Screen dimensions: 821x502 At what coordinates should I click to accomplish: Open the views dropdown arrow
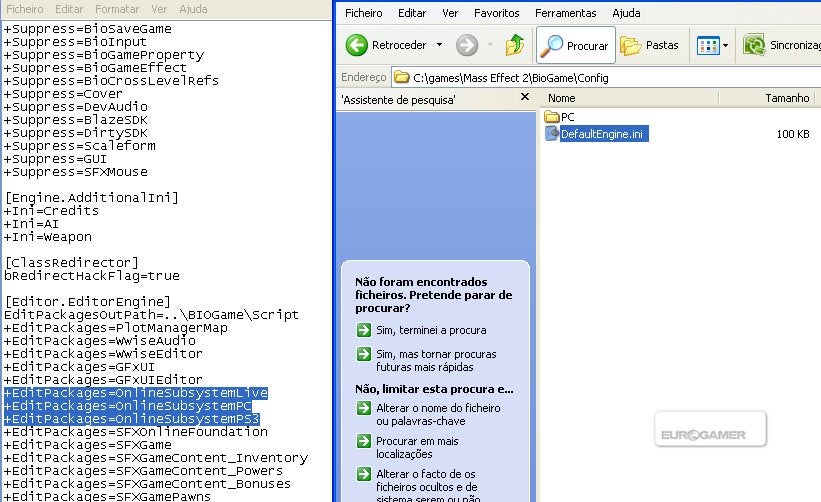pyautogui.click(x=725, y=46)
